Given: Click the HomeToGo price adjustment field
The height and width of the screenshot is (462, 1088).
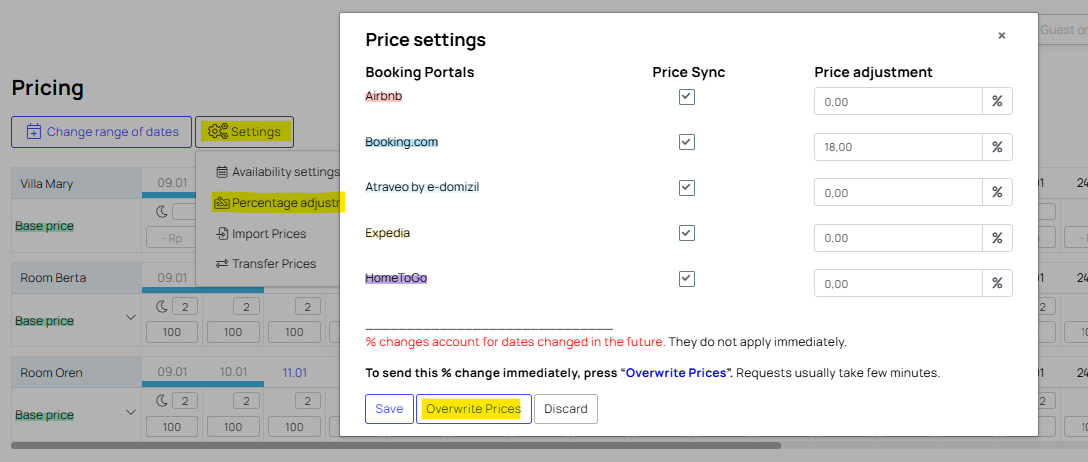Looking at the screenshot, I should (899, 283).
